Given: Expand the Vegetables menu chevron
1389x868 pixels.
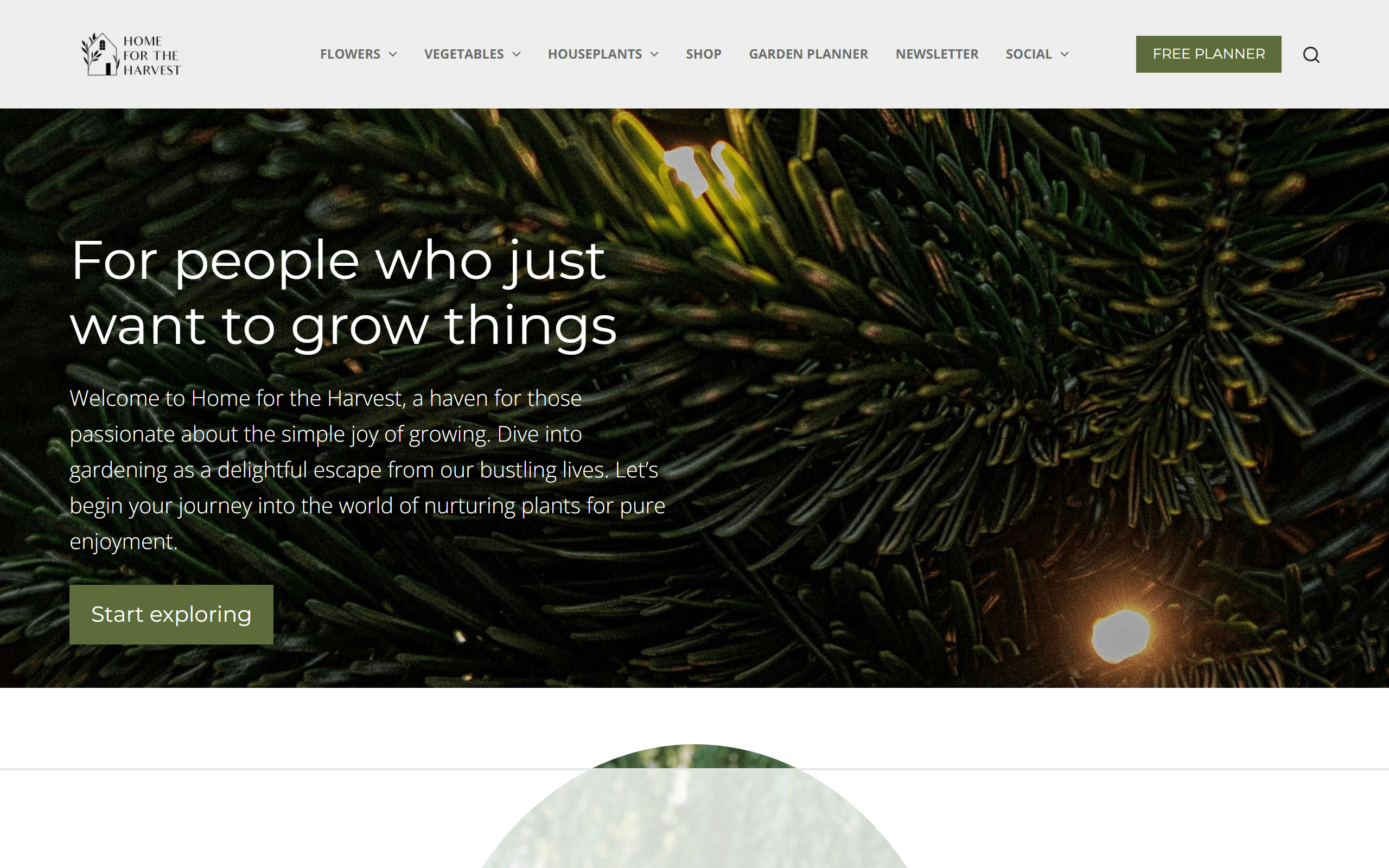Looking at the screenshot, I should click(517, 54).
